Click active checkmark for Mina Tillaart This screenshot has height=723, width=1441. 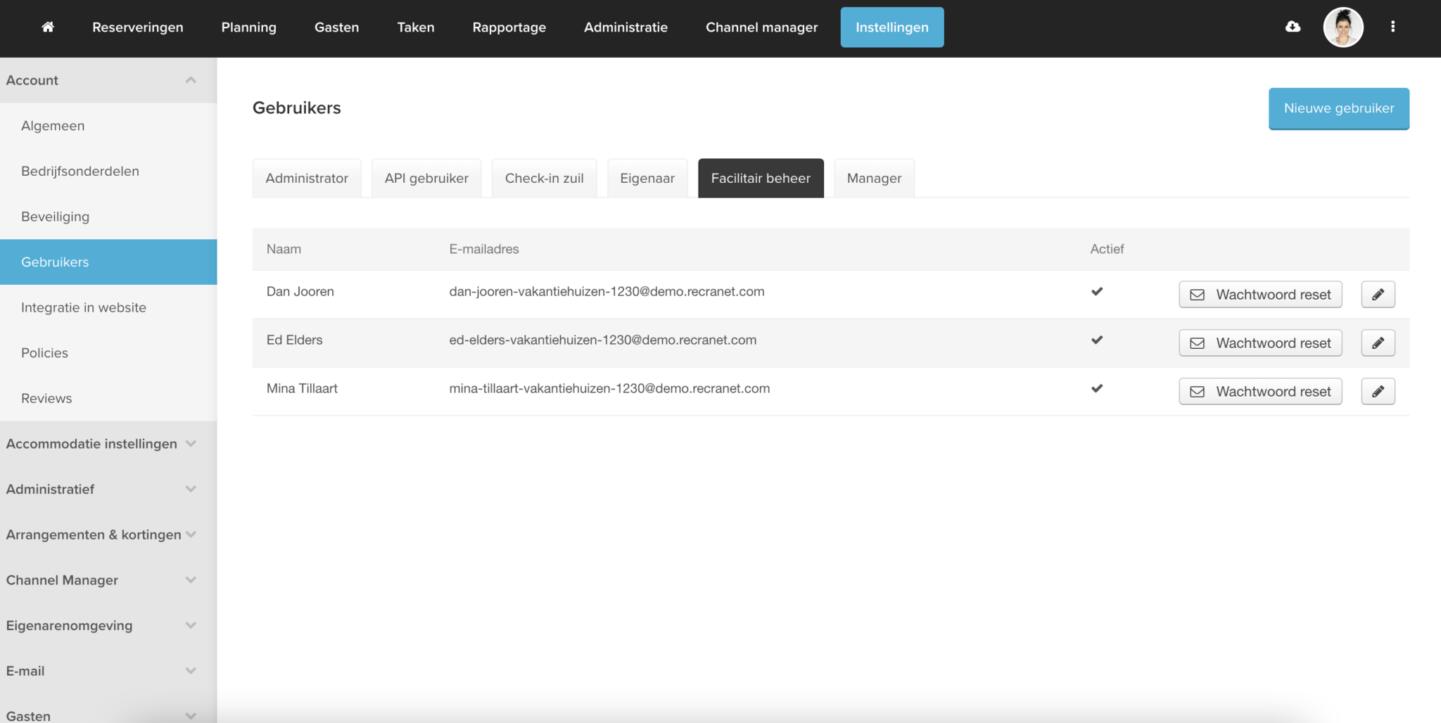click(x=1097, y=388)
